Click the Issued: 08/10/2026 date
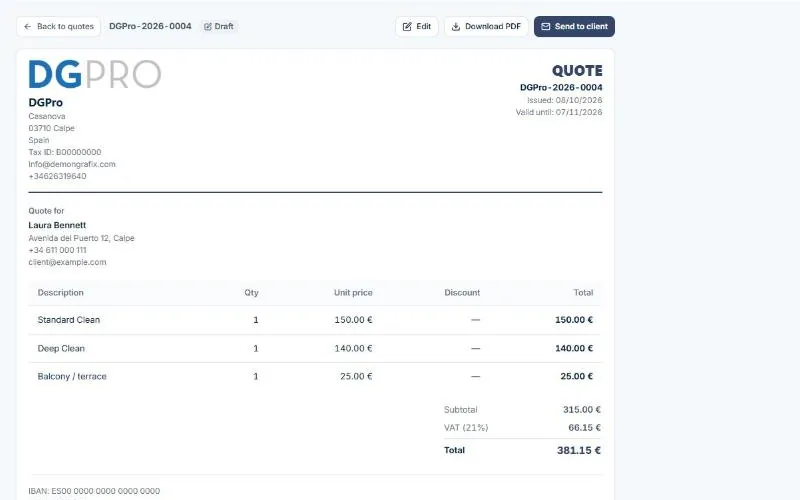 [564, 100]
